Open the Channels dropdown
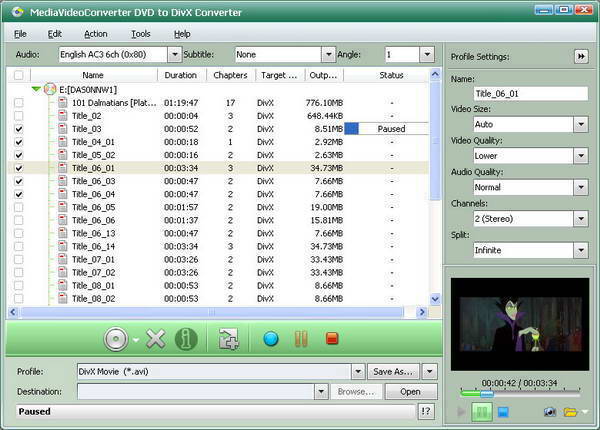The image size is (600, 430). coord(581,219)
